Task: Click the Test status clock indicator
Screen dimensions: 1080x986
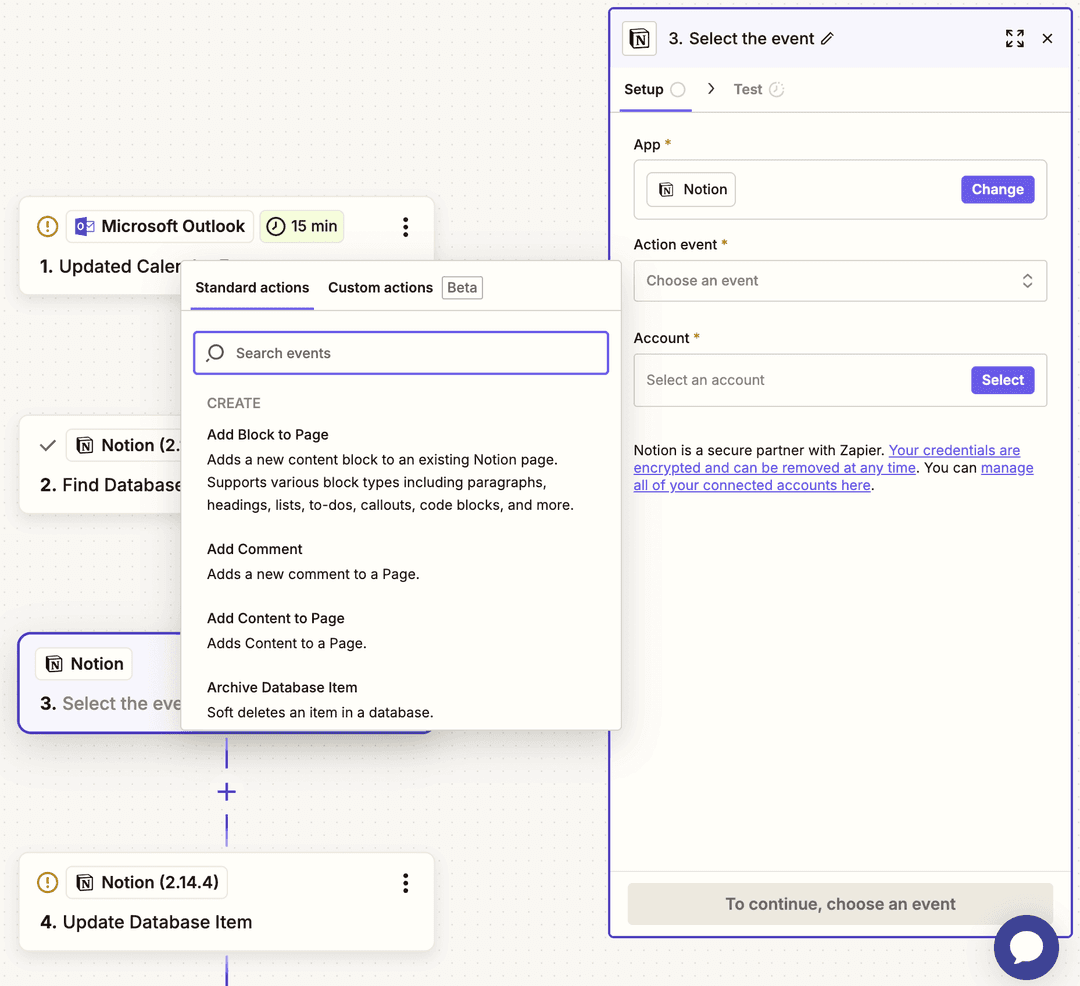Action: tap(776, 90)
